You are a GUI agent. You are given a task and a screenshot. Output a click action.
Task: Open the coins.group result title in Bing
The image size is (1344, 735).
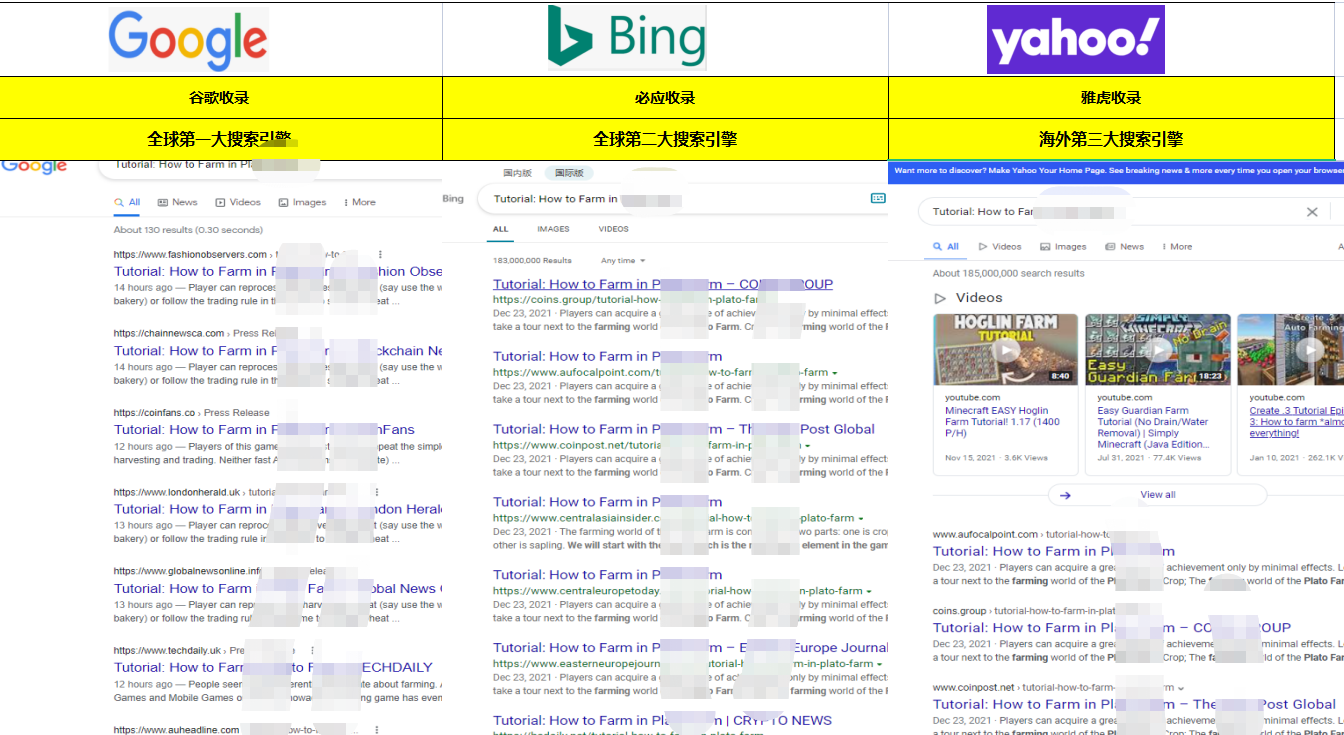(x=663, y=284)
